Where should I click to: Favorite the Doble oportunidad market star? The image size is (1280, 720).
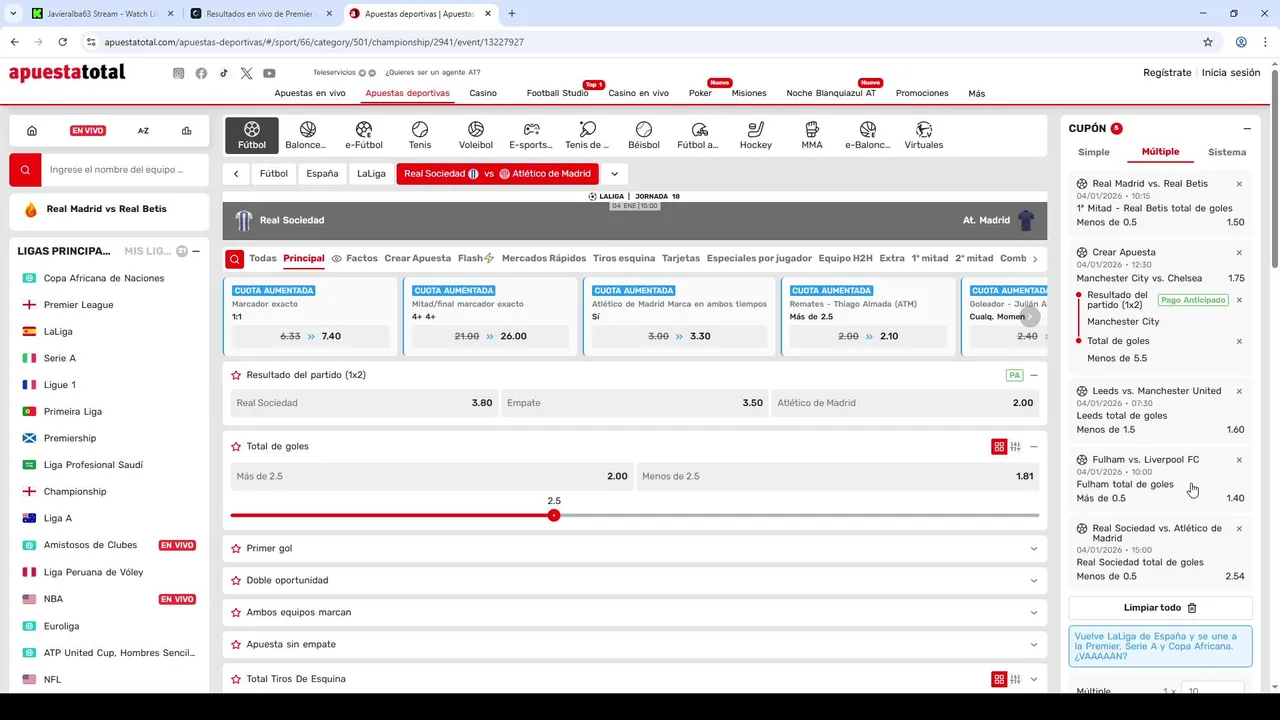[236, 581]
